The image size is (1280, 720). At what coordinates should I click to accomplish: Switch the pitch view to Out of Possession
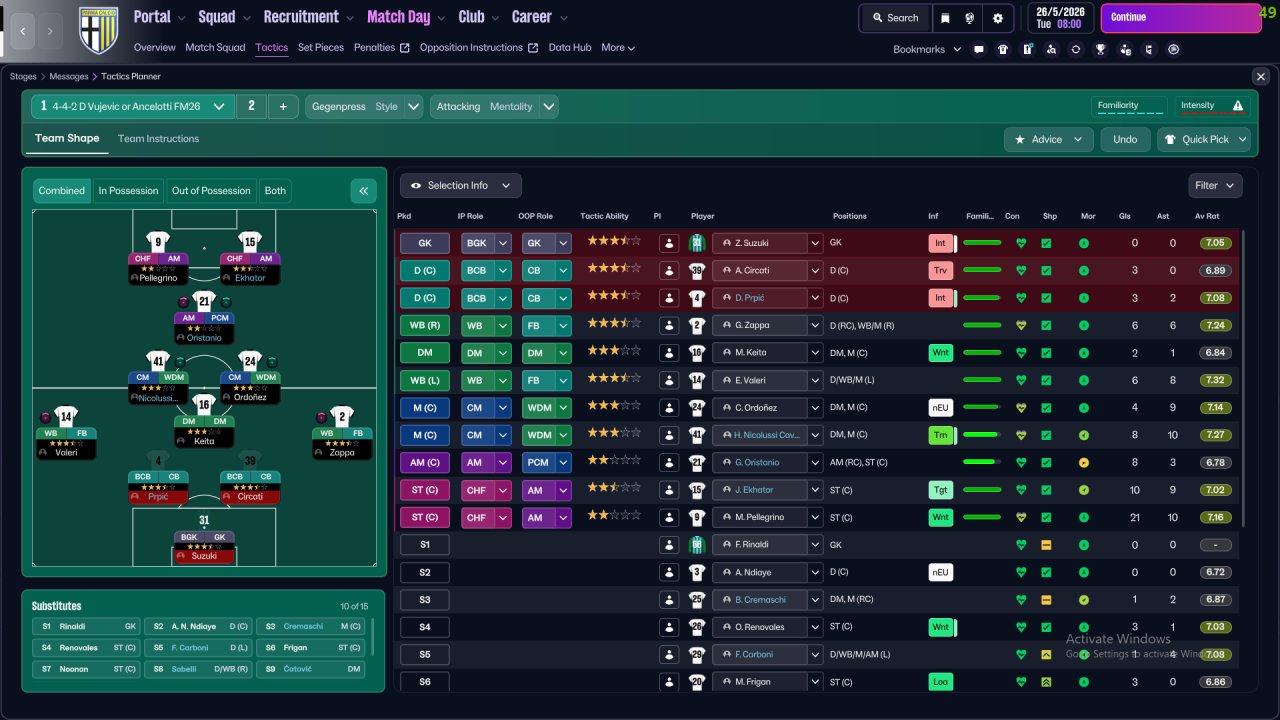(x=211, y=190)
